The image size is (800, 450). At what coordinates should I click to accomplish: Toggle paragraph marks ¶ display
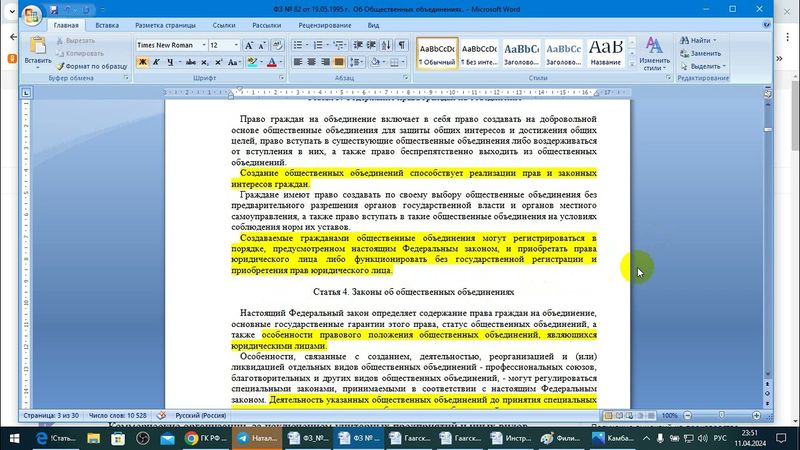tap(402, 45)
